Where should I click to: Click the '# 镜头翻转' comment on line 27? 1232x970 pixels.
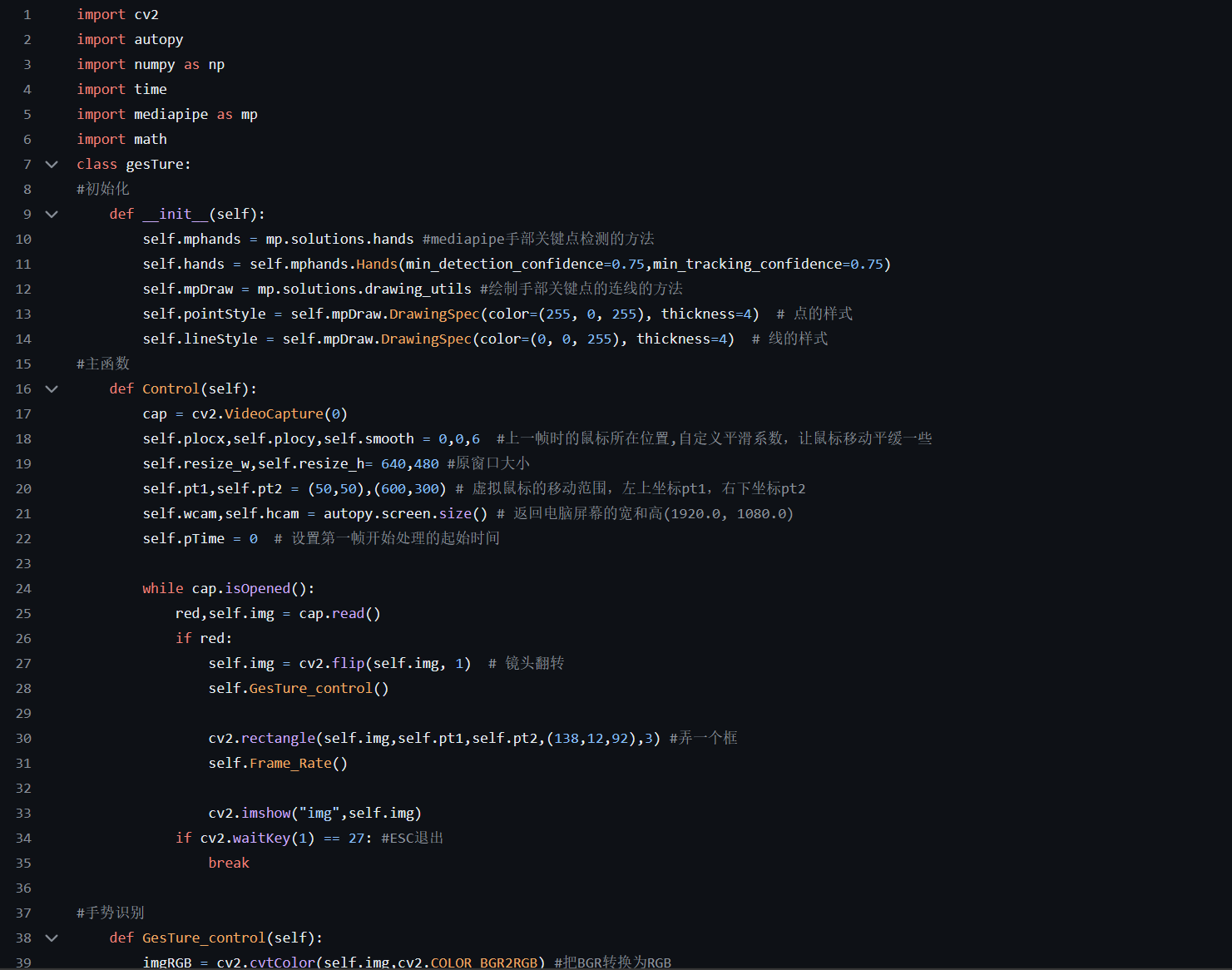click(x=527, y=663)
